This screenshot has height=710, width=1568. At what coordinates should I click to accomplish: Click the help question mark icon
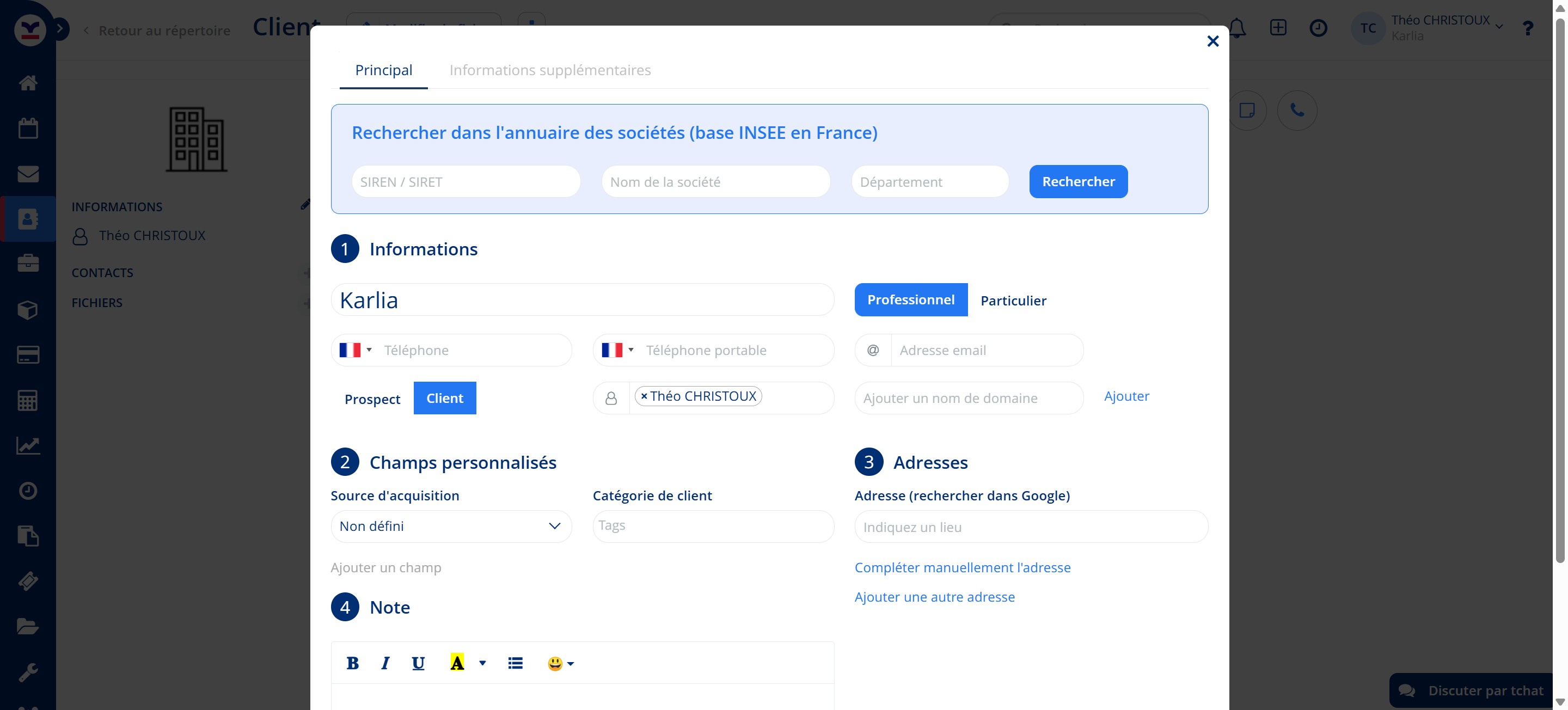click(1527, 28)
